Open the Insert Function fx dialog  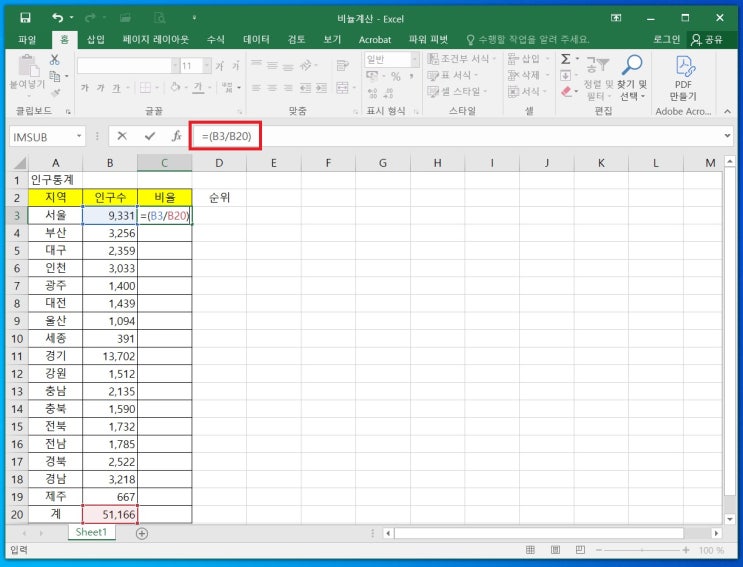click(x=176, y=136)
